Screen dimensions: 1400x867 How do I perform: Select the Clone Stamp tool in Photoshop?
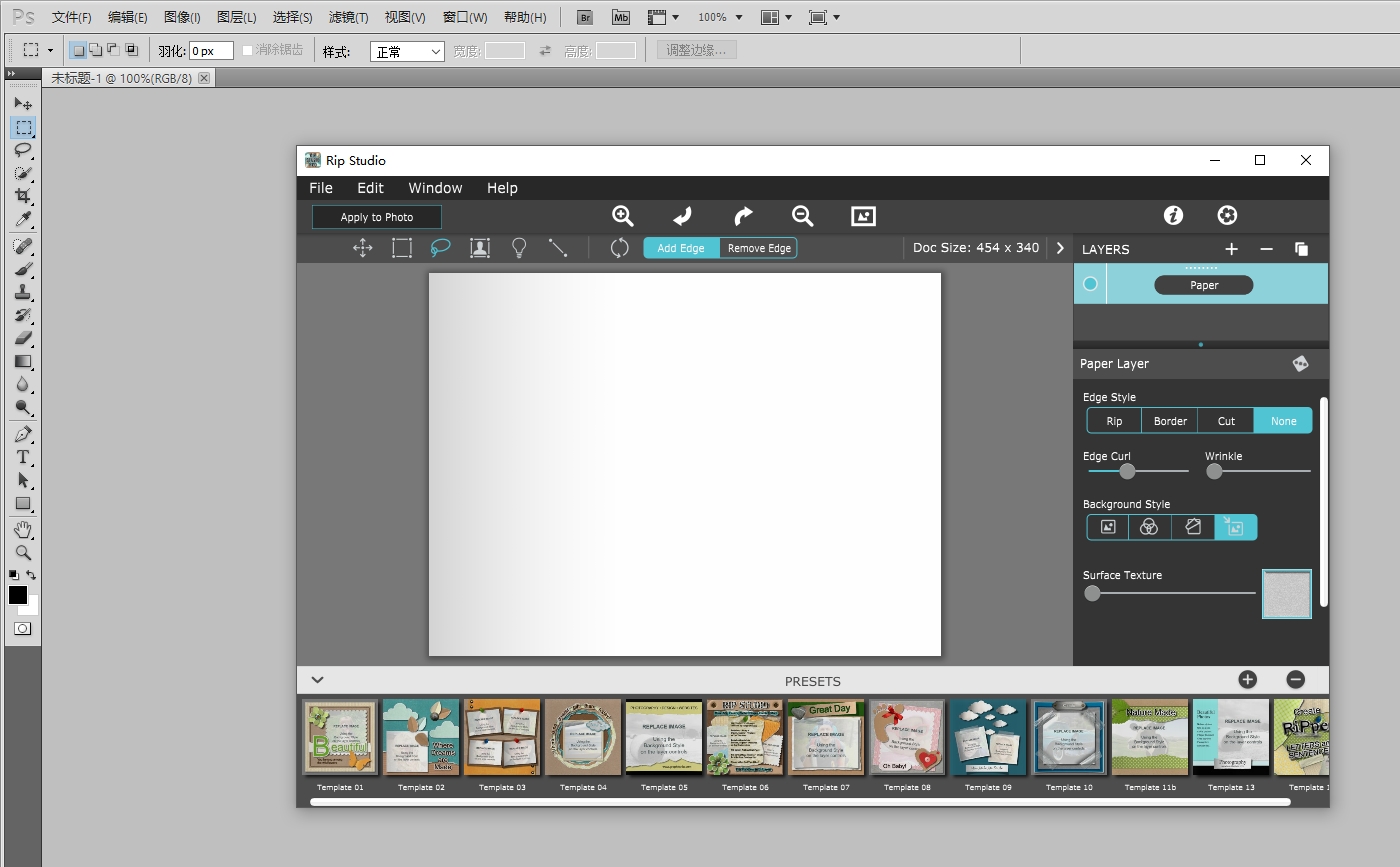click(x=23, y=292)
